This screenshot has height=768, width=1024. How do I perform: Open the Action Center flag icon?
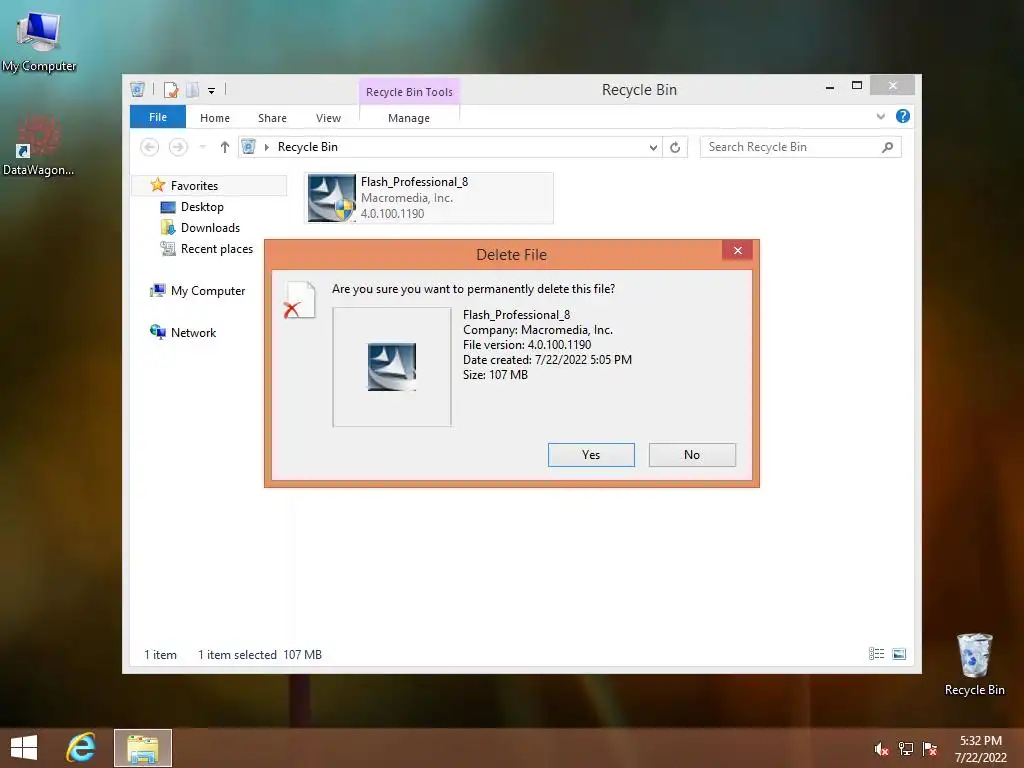[930, 749]
